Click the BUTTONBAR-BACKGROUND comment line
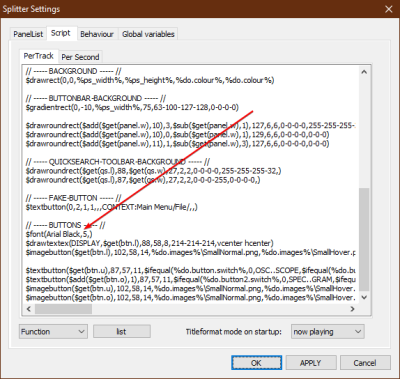Viewport: 400px width, 379px height. (96, 98)
